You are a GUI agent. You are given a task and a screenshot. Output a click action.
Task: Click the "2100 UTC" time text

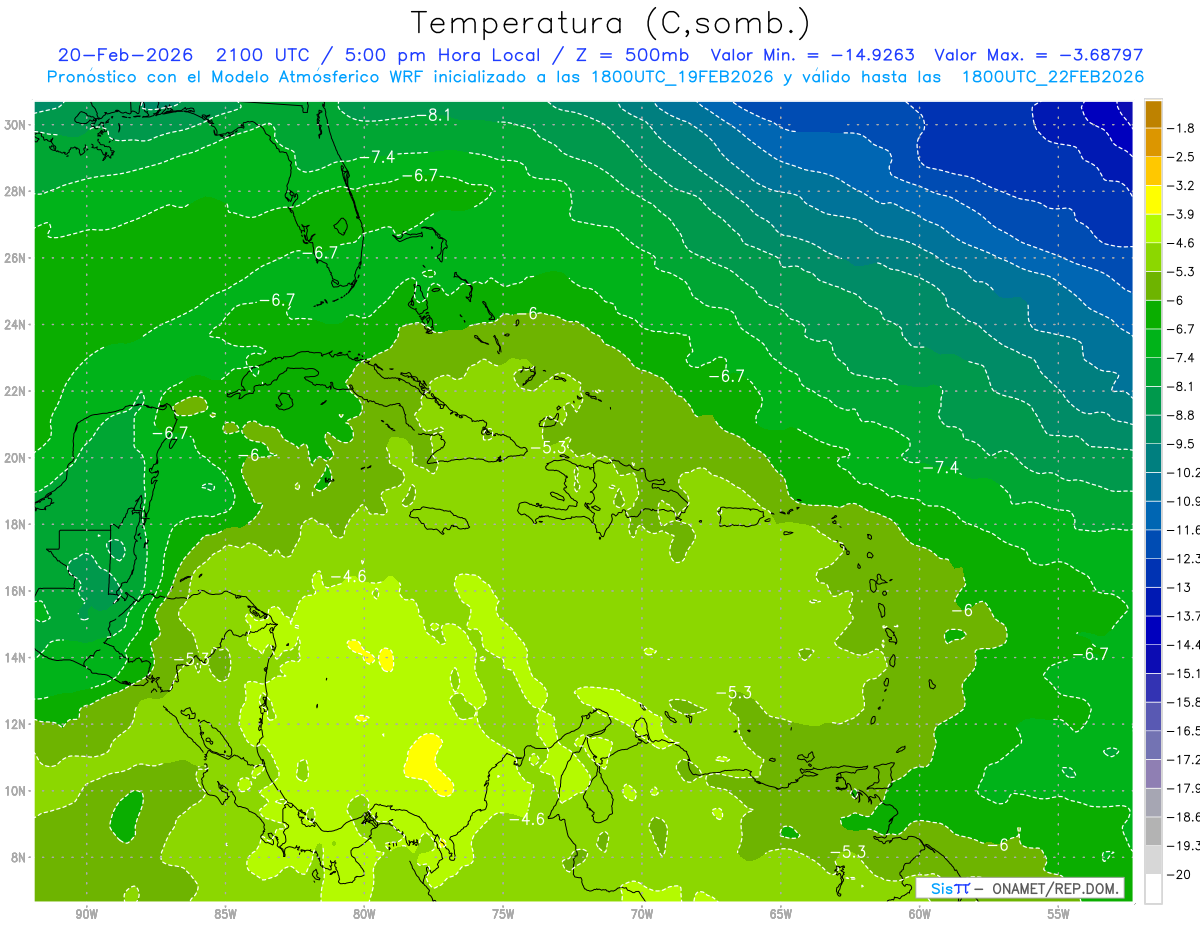(x=263, y=55)
